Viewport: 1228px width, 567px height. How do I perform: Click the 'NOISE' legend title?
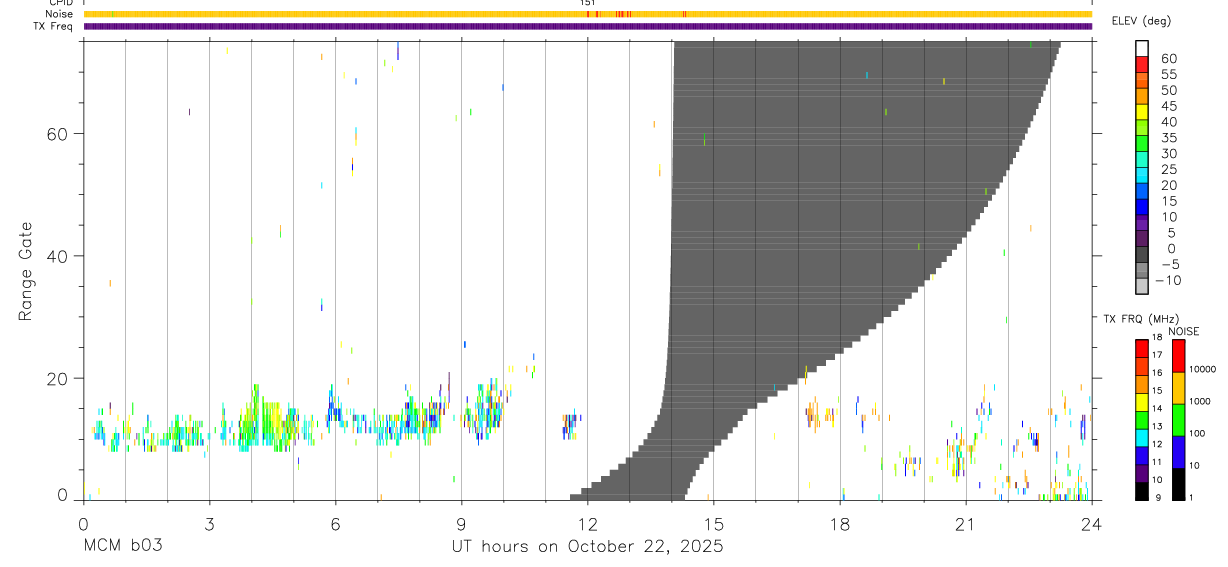1183,331
